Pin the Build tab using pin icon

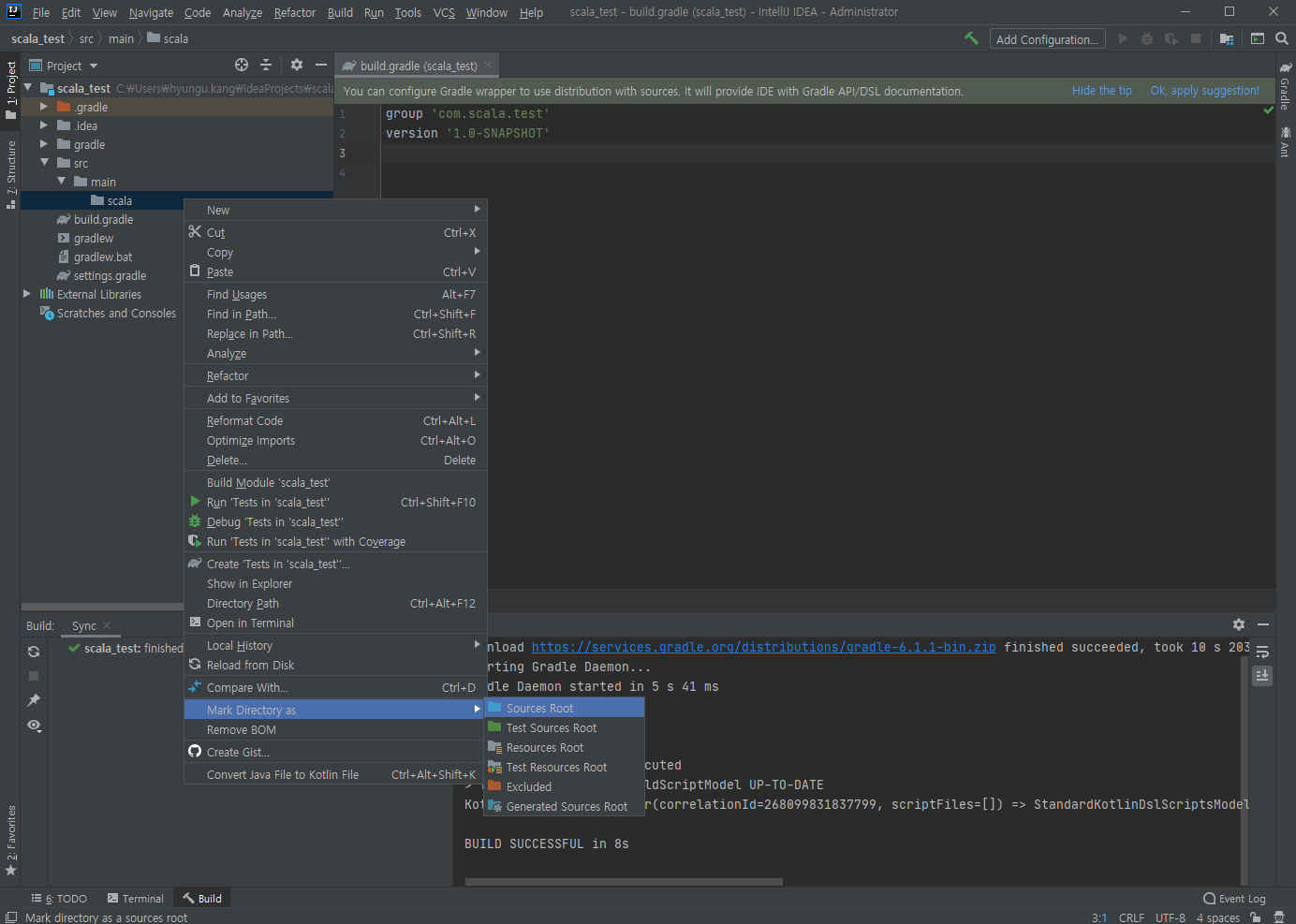34,700
